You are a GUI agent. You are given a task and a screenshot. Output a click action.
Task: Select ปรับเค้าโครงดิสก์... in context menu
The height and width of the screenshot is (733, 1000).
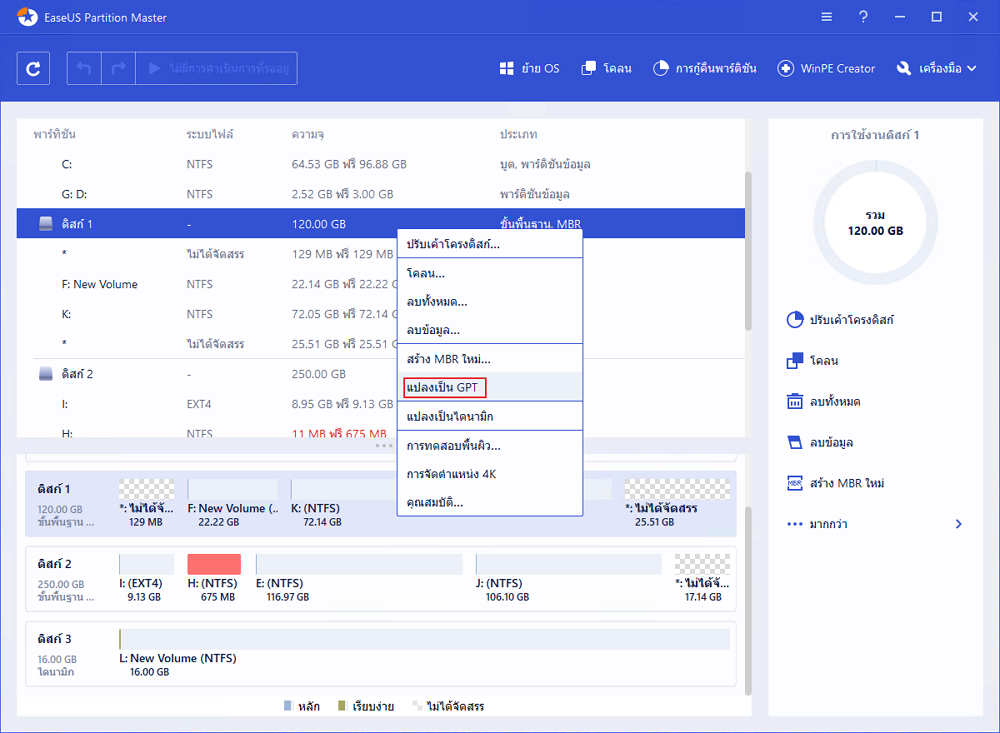[x=490, y=244]
